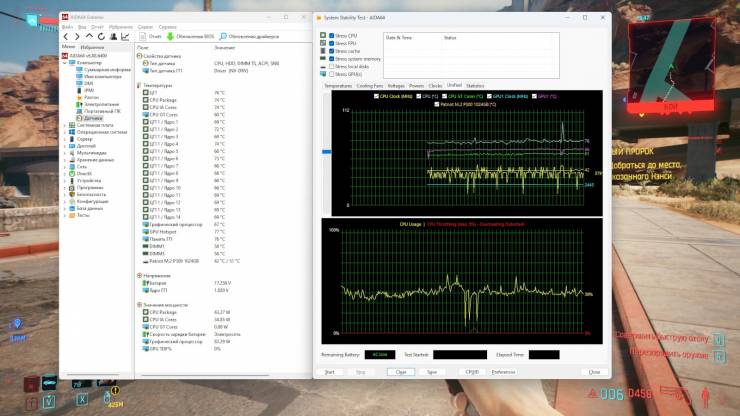This screenshot has height=416, width=740.
Task: Click the Stress system memory icon
Action: point(323,59)
